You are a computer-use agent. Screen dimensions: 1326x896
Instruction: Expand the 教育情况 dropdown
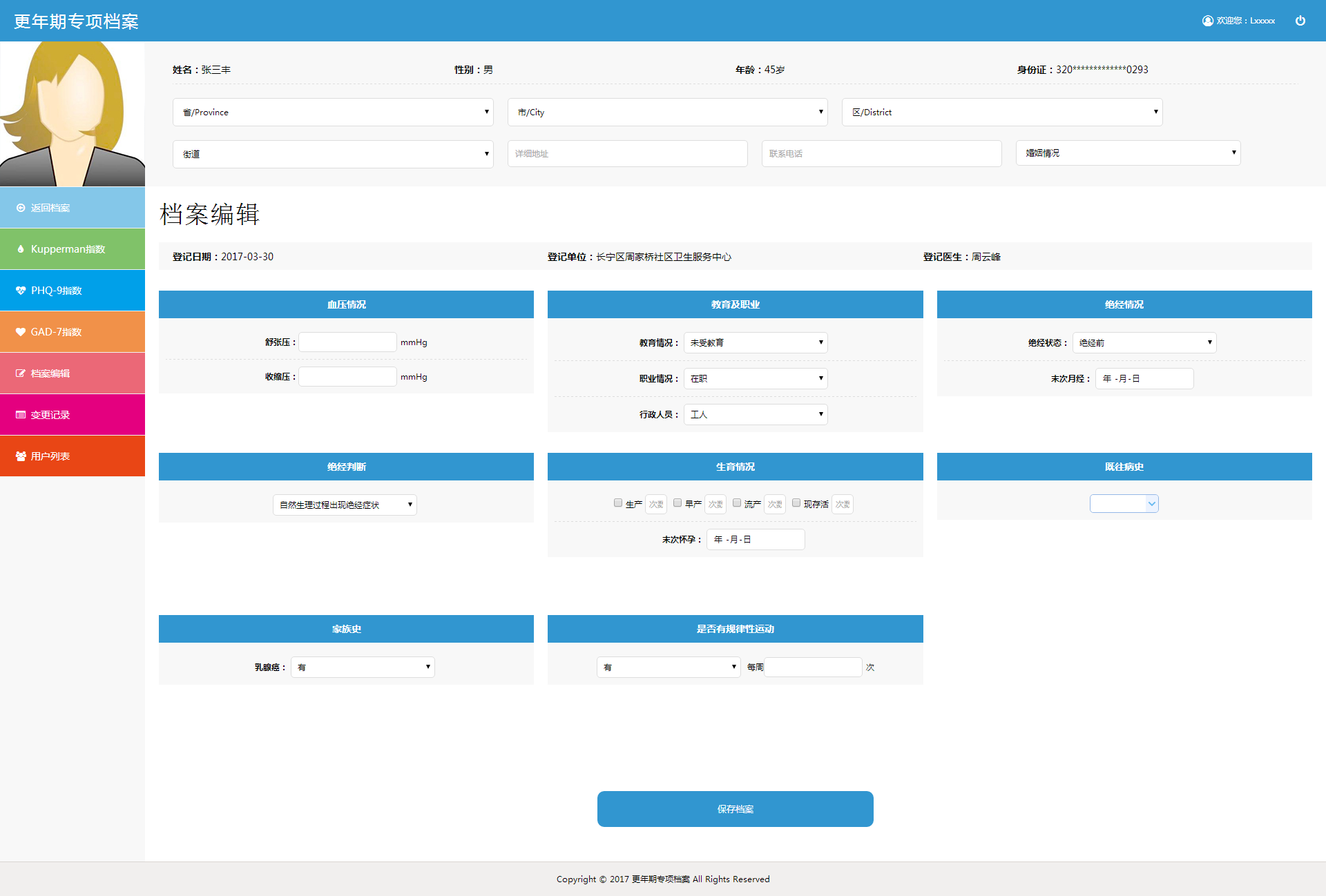(756, 343)
